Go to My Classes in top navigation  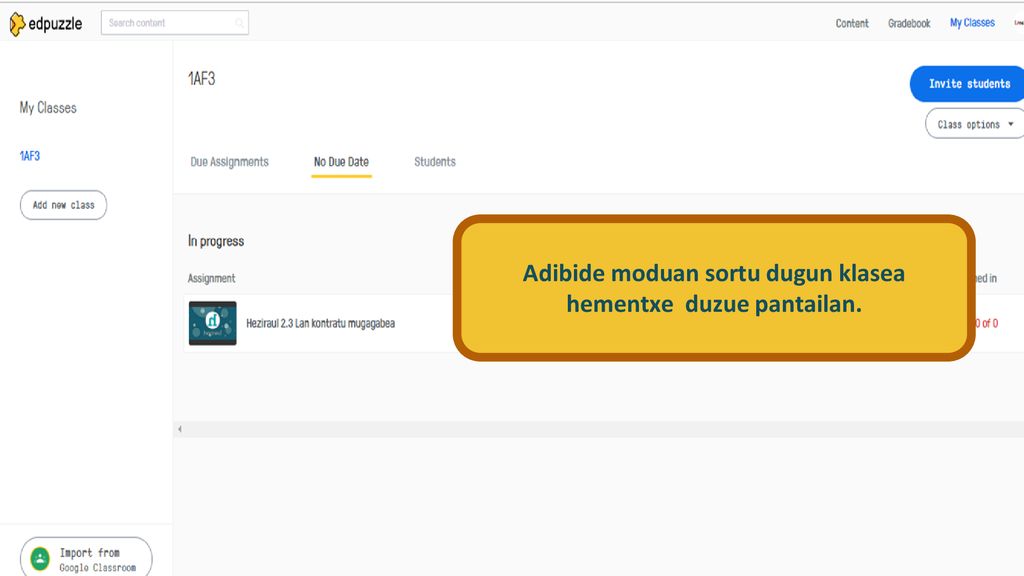coord(972,23)
